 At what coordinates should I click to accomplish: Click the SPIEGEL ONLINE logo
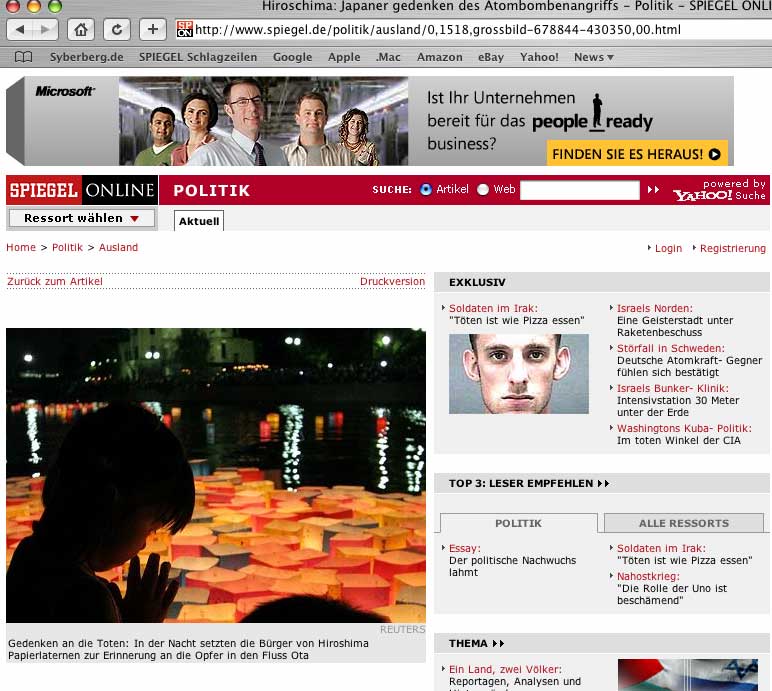(81, 190)
